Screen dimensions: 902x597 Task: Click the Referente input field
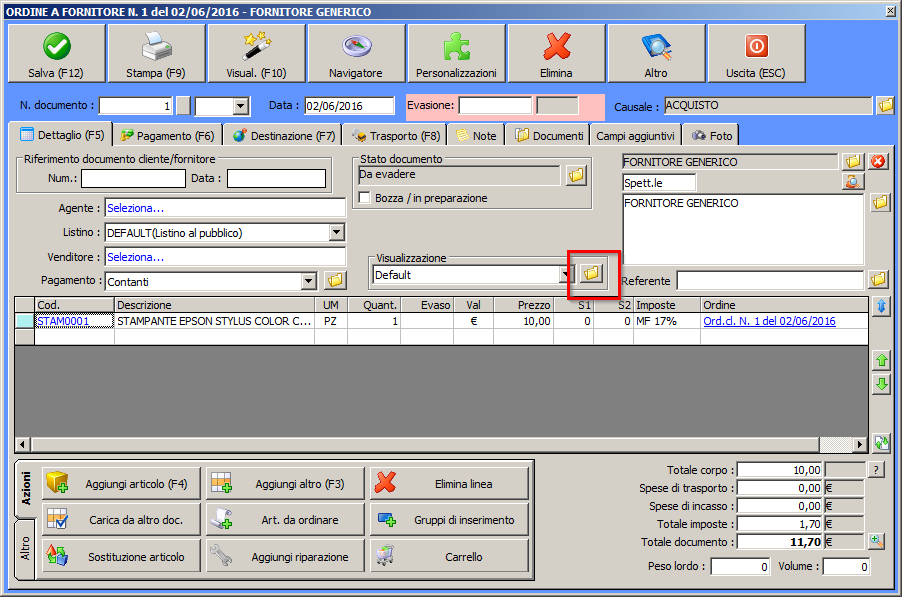[x=770, y=281]
